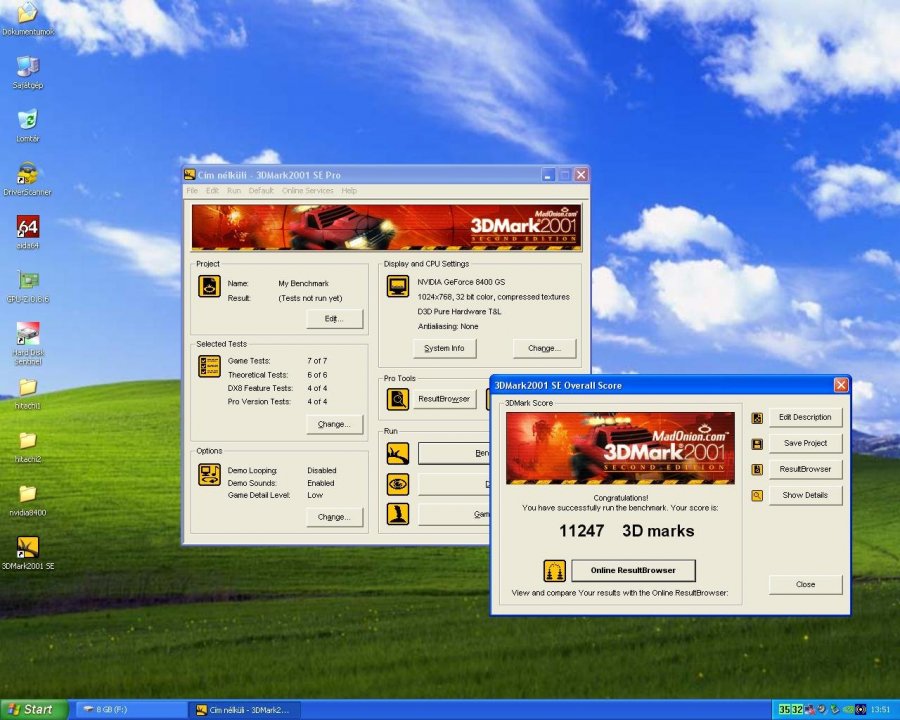
Task: Click the 8 GB (F:) taskbar item
Action: pyautogui.click(x=130, y=710)
